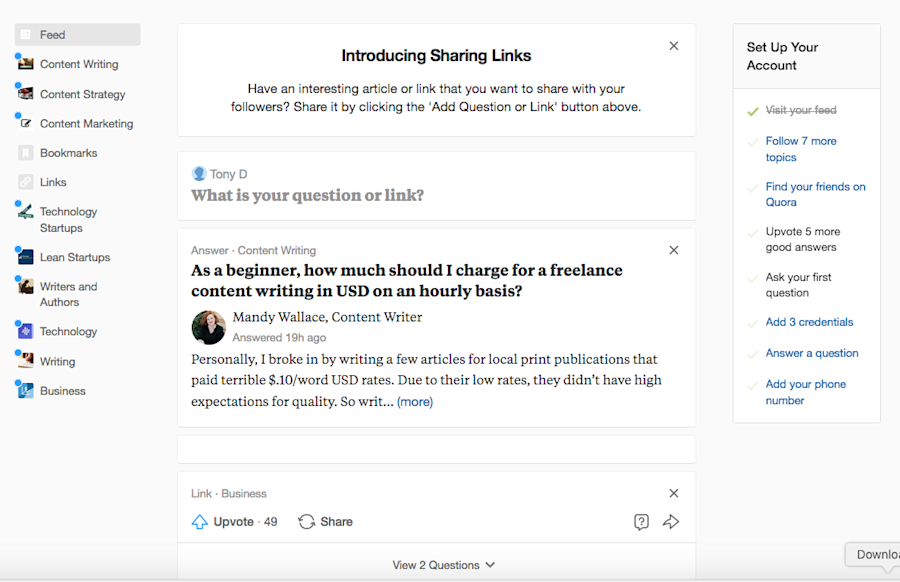
Task: Dismiss the Introducing Sharing Links banner
Action: coord(673,45)
